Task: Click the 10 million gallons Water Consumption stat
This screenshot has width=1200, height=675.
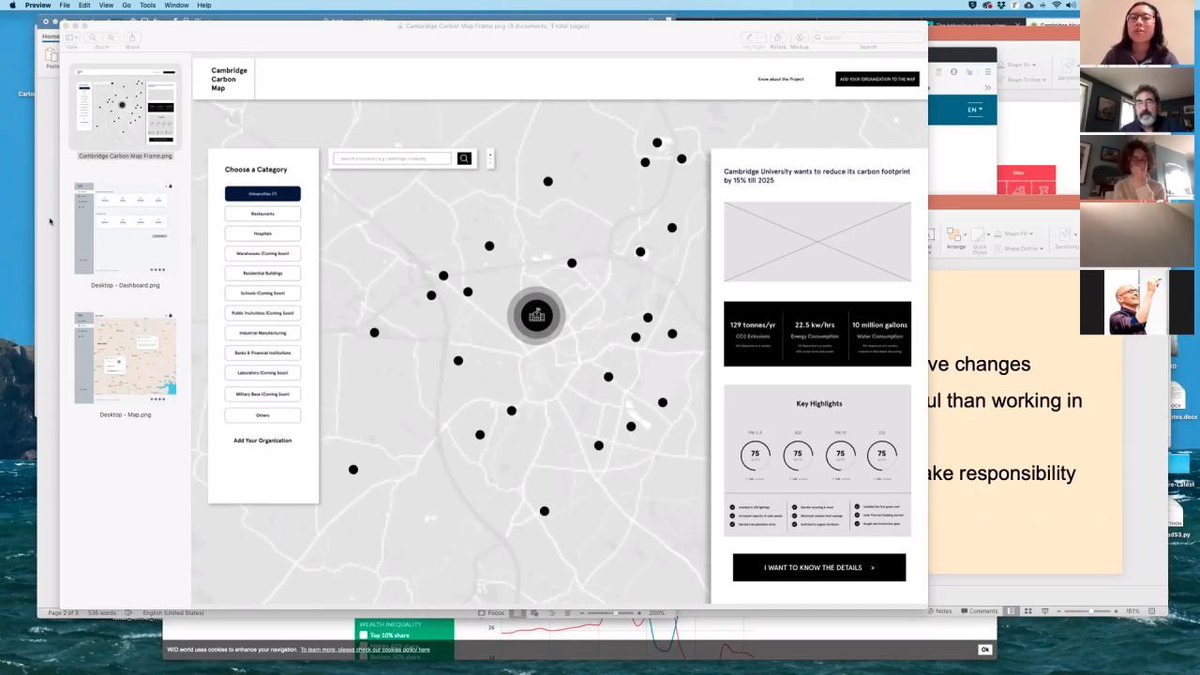Action: point(878,333)
